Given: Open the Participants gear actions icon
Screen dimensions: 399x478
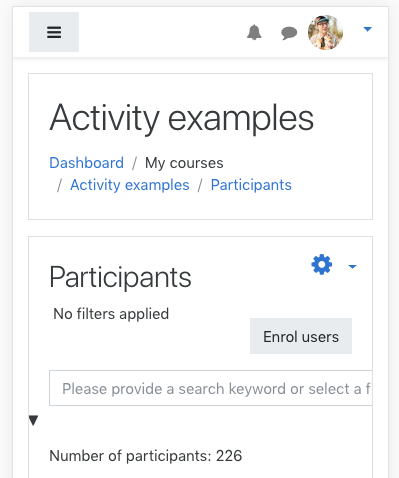Looking at the screenshot, I should [322, 265].
